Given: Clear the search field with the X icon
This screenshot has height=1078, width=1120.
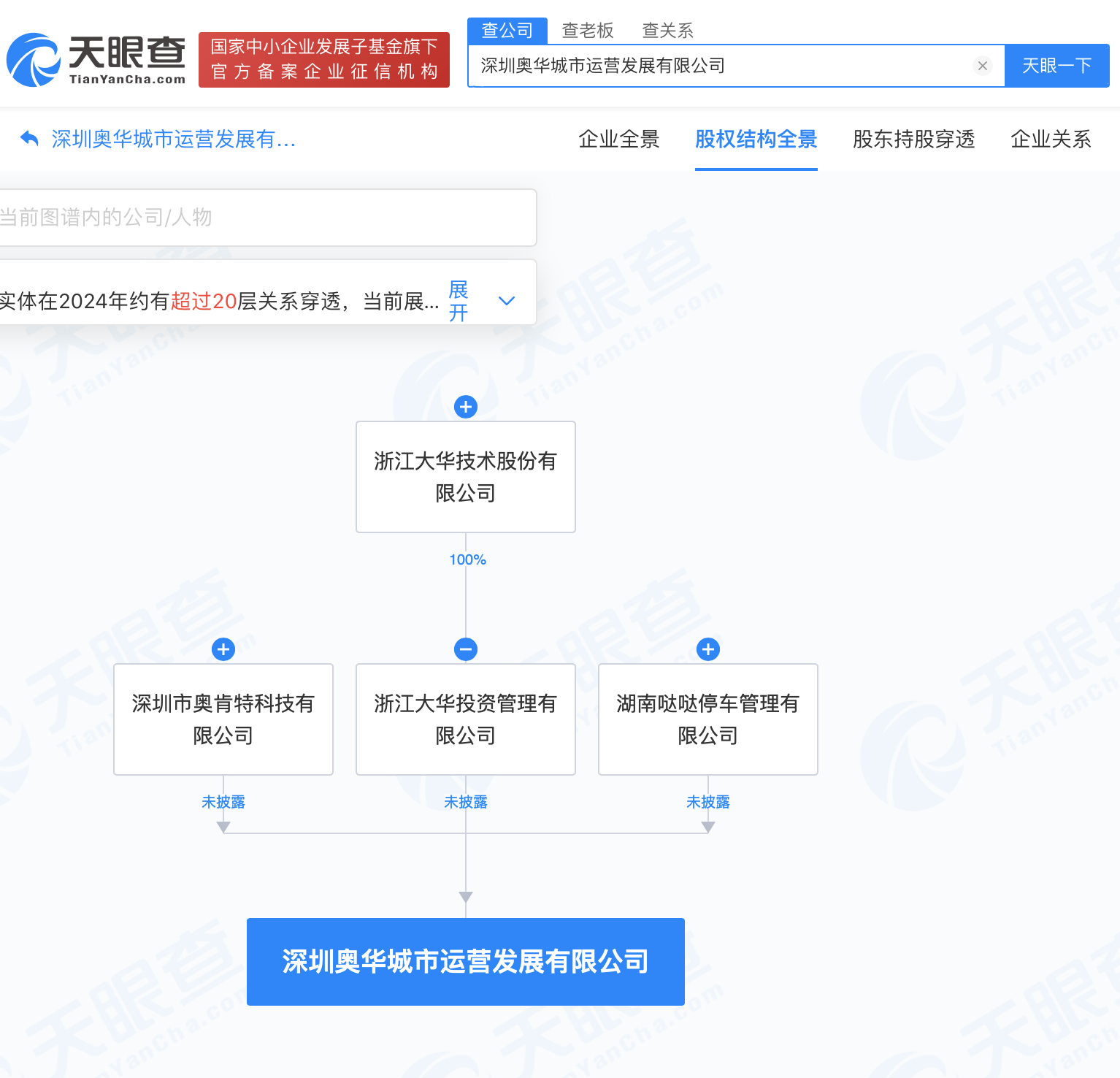Looking at the screenshot, I should (x=983, y=66).
